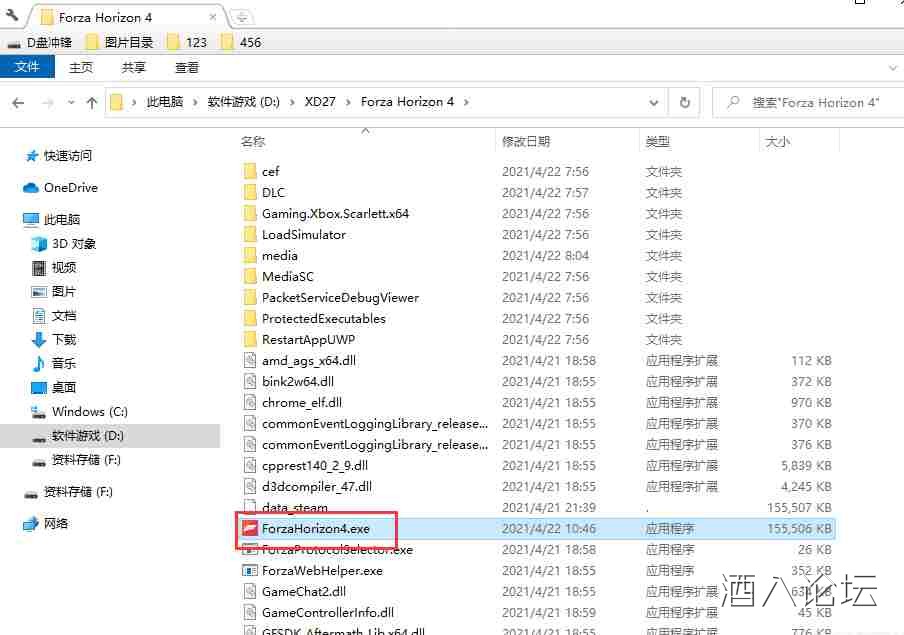
Task: Open address bar history dropdown
Action: click(654, 103)
